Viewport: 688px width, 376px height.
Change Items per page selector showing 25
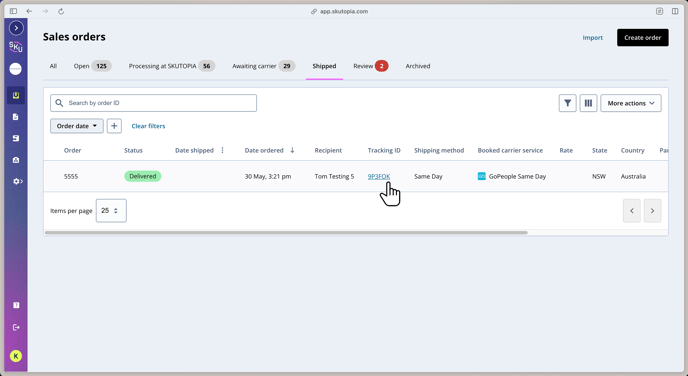(111, 211)
